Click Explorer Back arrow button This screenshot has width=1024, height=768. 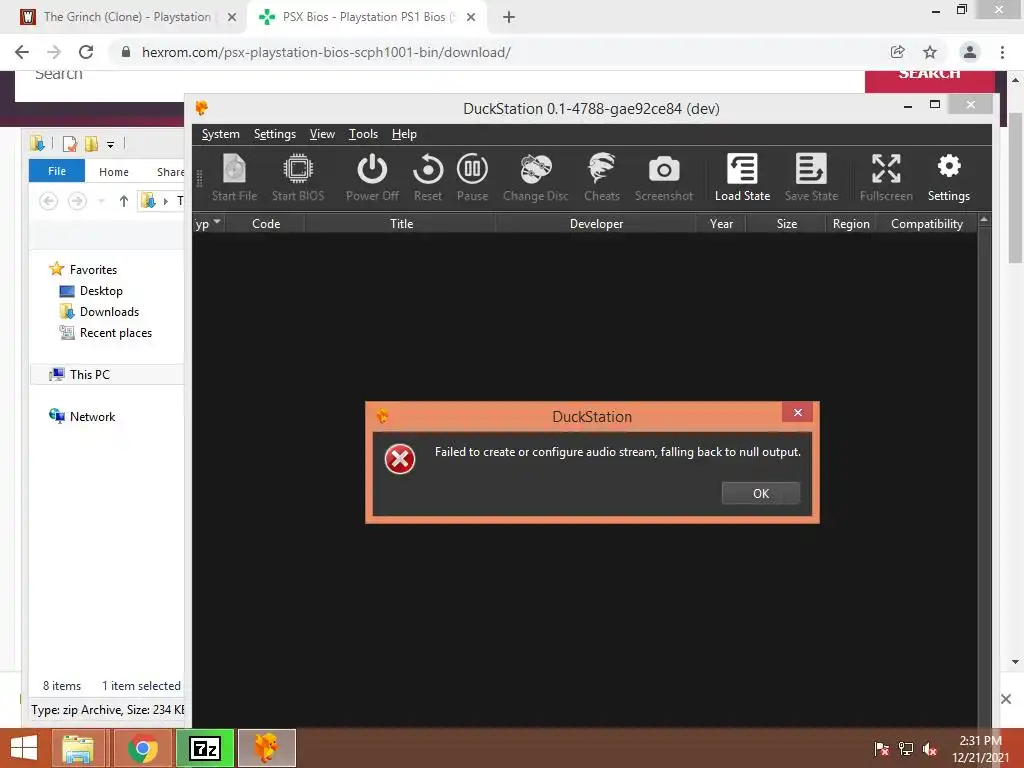pos(48,201)
